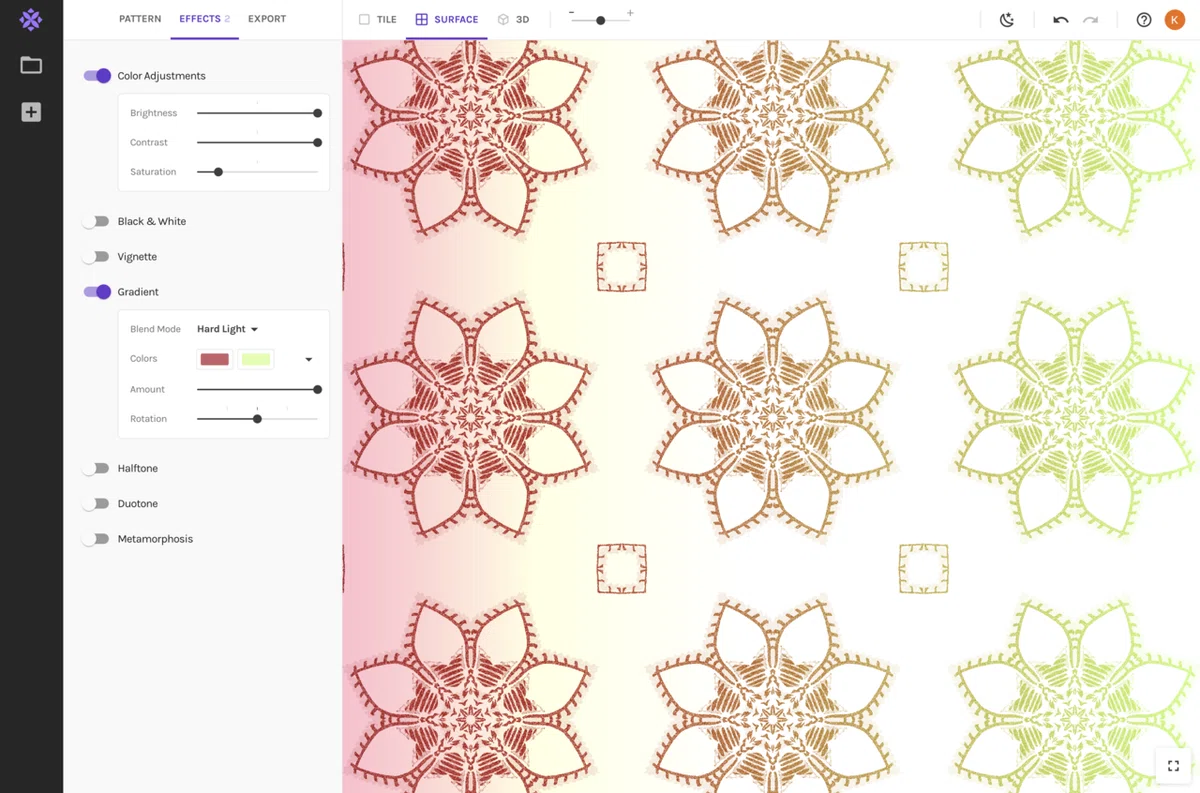
Task: Turn off the Gradient toggle
Action: [x=97, y=292]
